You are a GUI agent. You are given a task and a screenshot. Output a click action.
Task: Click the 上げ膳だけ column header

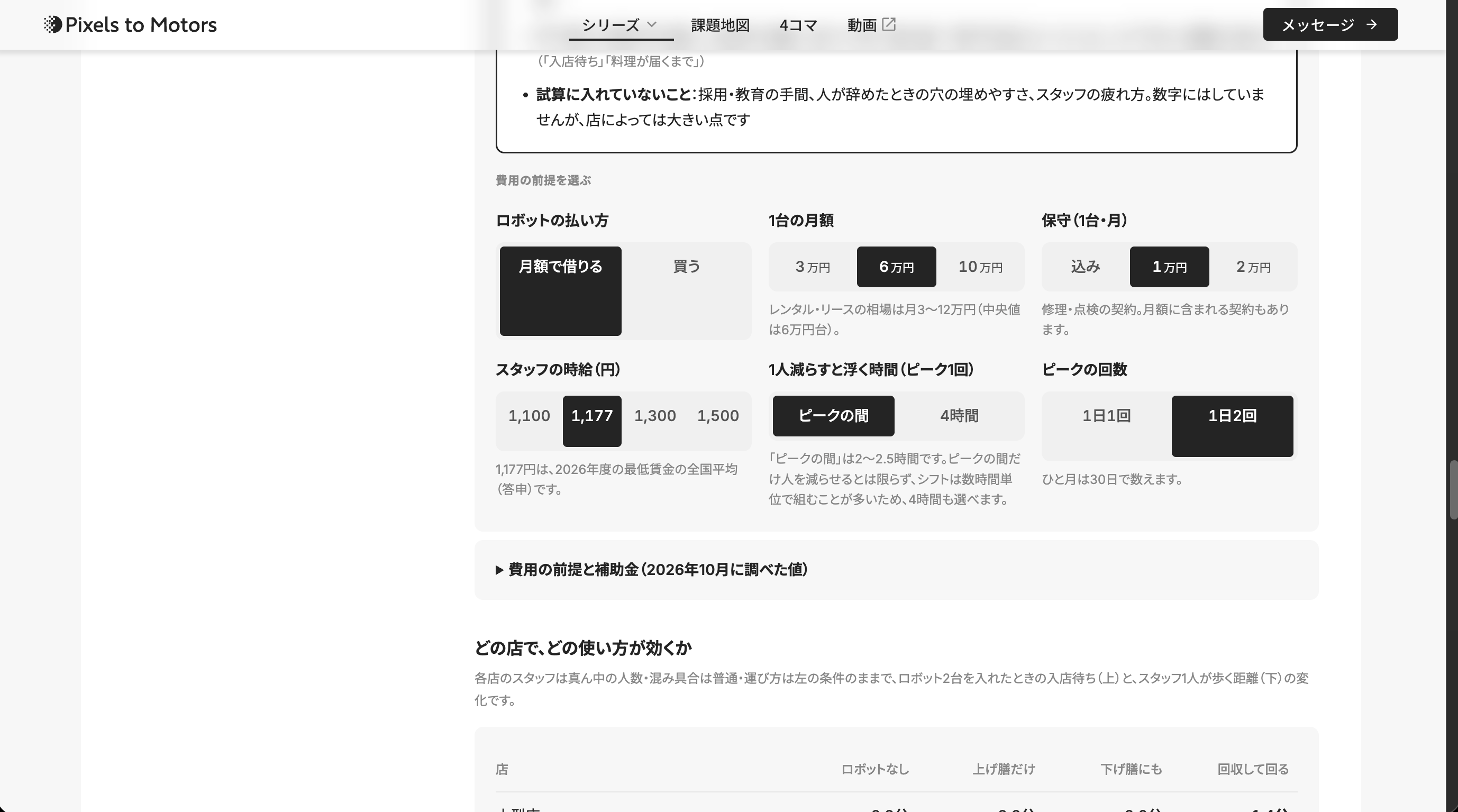[1004, 769]
